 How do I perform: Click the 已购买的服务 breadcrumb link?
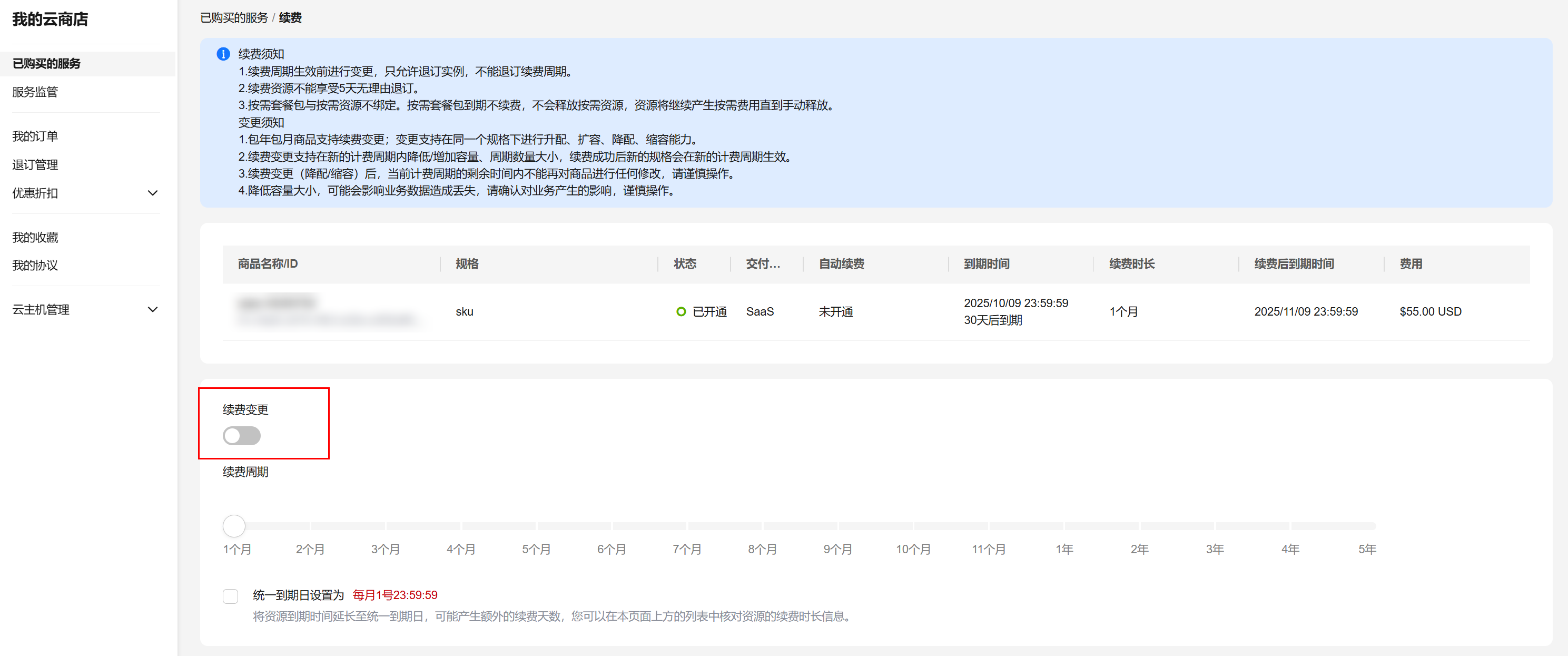(x=234, y=18)
